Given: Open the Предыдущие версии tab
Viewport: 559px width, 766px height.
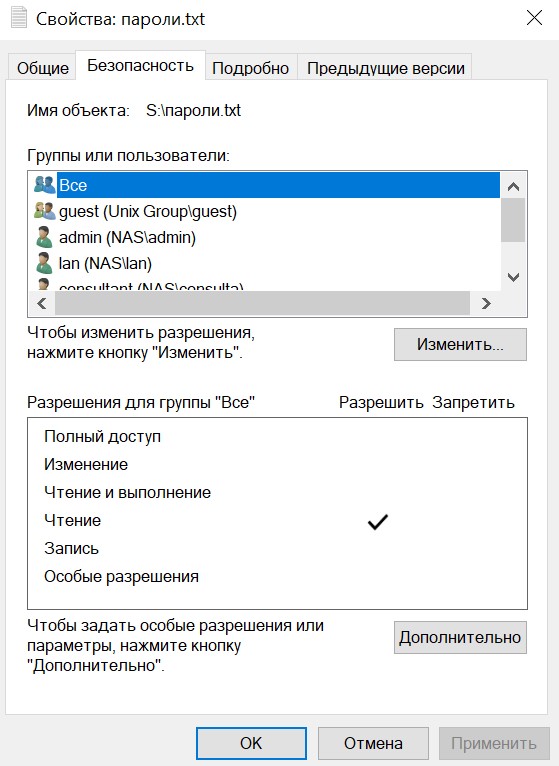Looking at the screenshot, I should point(386,68).
